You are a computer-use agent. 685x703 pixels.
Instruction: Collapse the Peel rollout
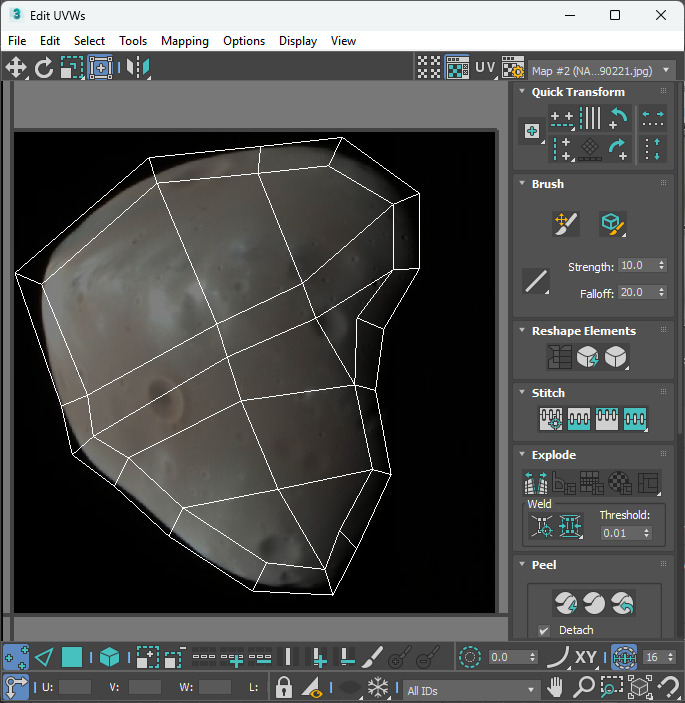[x=522, y=564]
